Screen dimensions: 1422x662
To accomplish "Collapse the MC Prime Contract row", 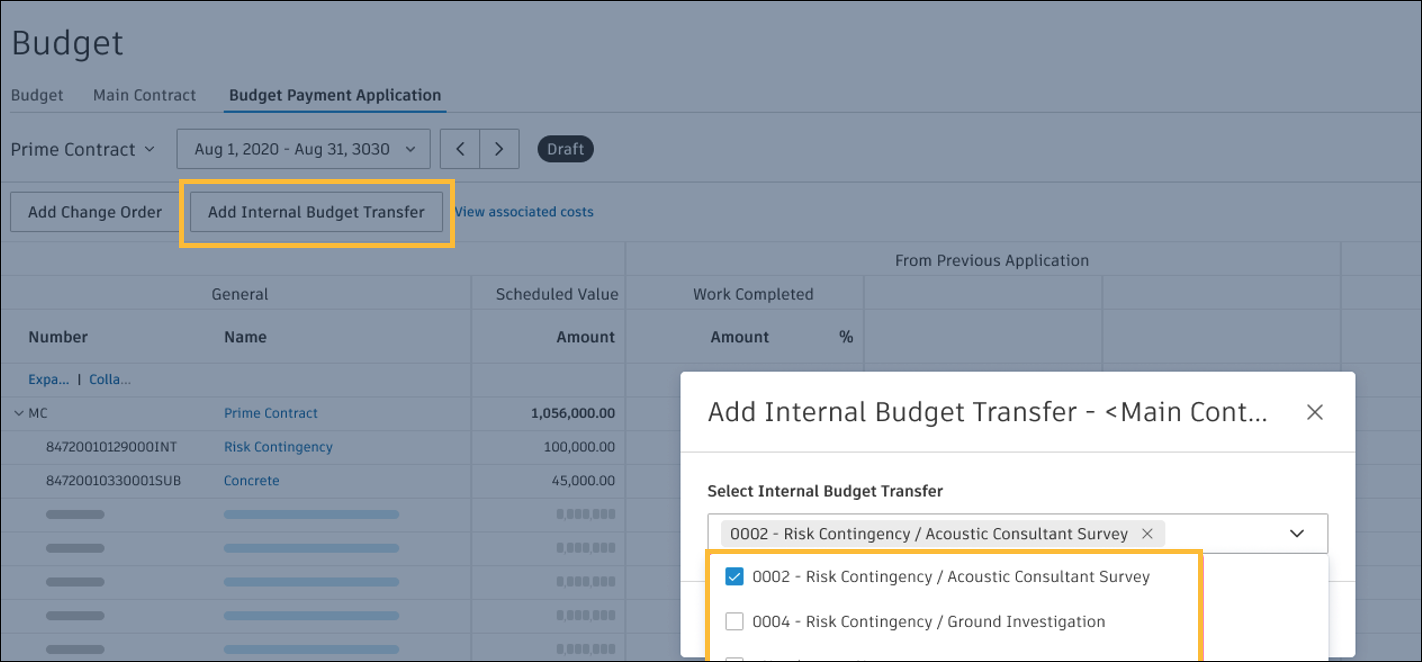I will (18, 413).
